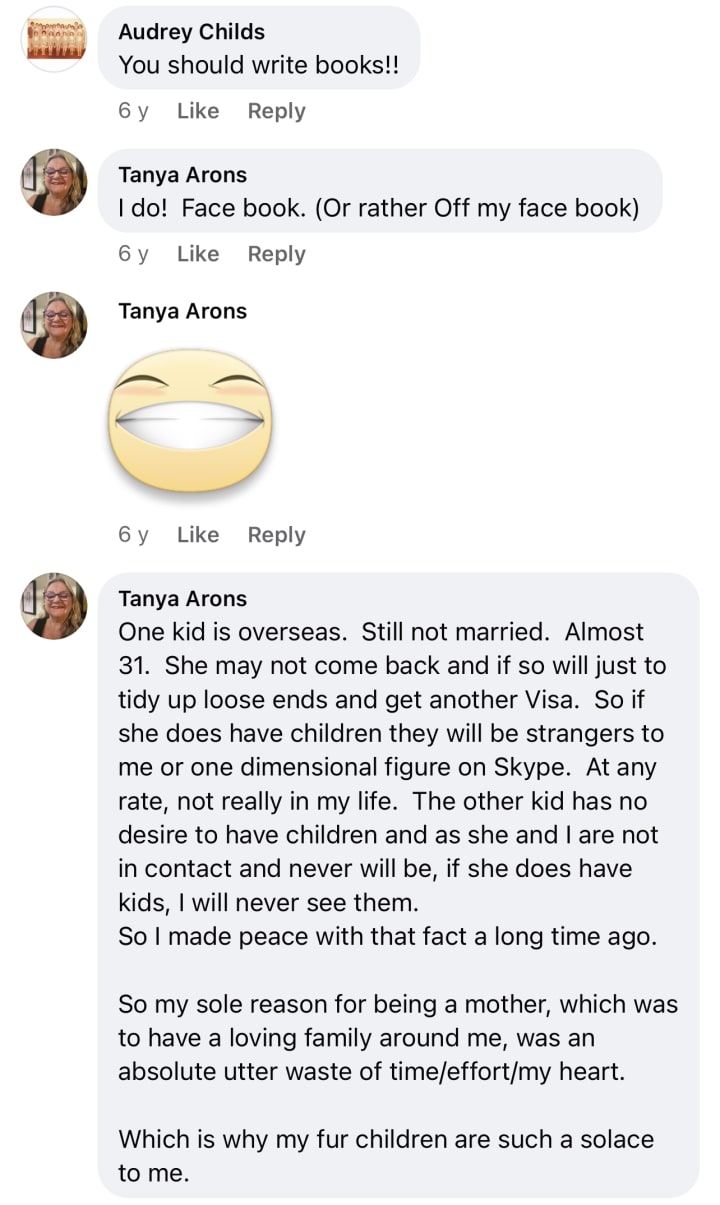This screenshot has width=720, height=1205.
Task: Click Tanya Arons' name above "I do!" comment
Action: tap(182, 175)
